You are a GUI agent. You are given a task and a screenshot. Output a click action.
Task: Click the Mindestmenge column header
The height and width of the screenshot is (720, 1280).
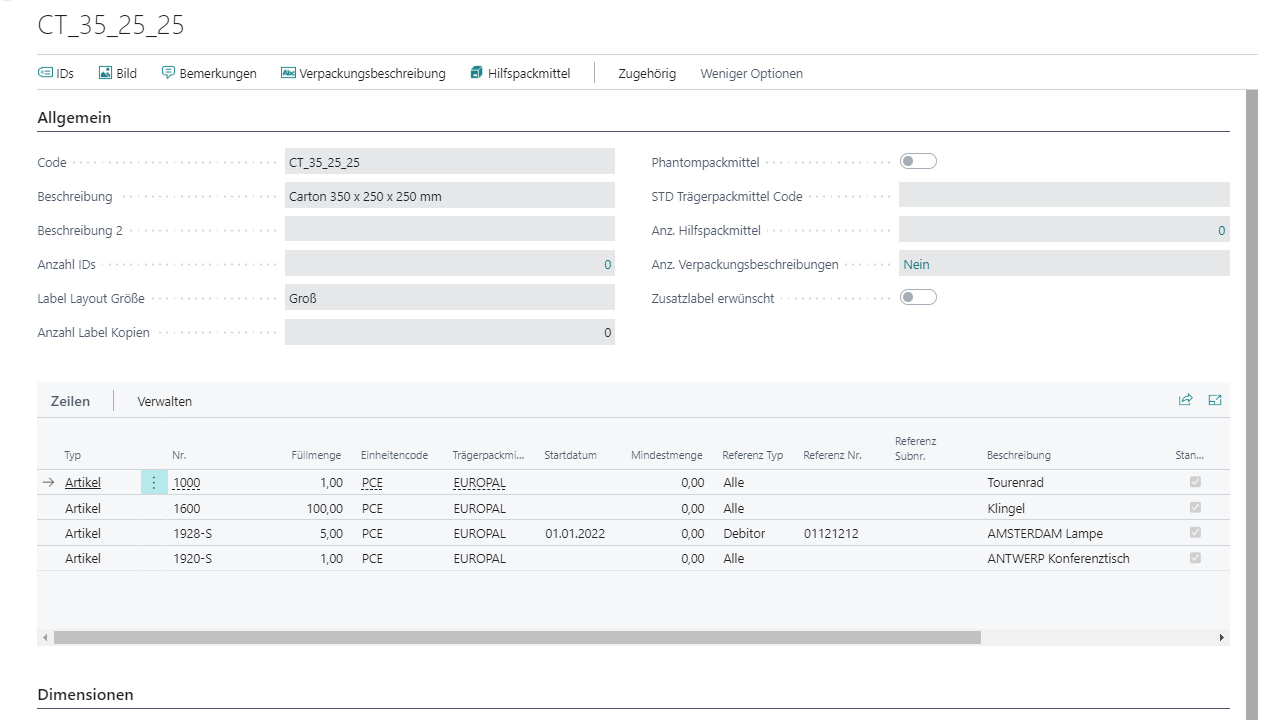click(x=667, y=455)
